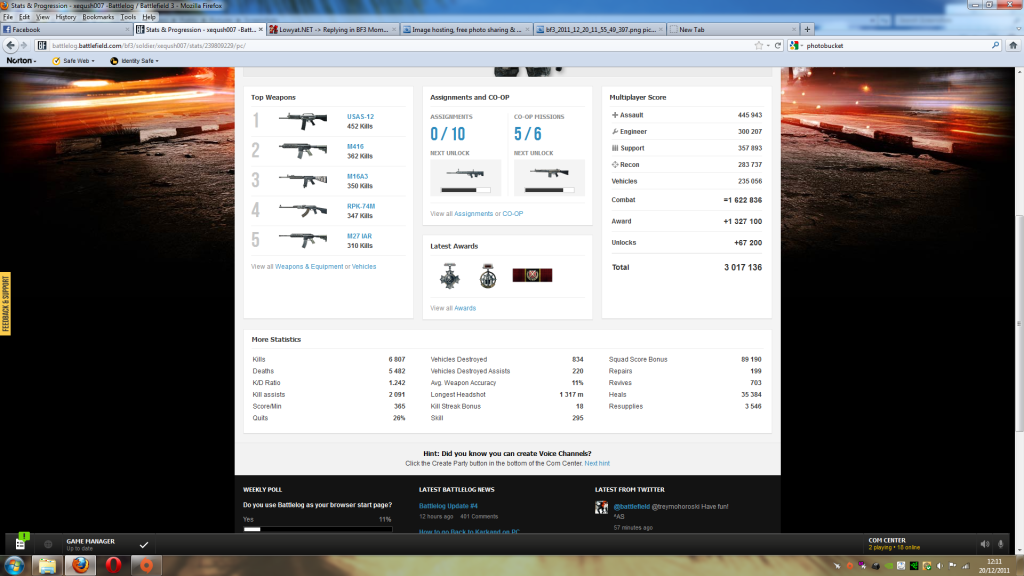The width and height of the screenshot is (1024, 576).
Task: Click the RPK-74M weapon image
Action: pyautogui.click(x=302, y=210)
